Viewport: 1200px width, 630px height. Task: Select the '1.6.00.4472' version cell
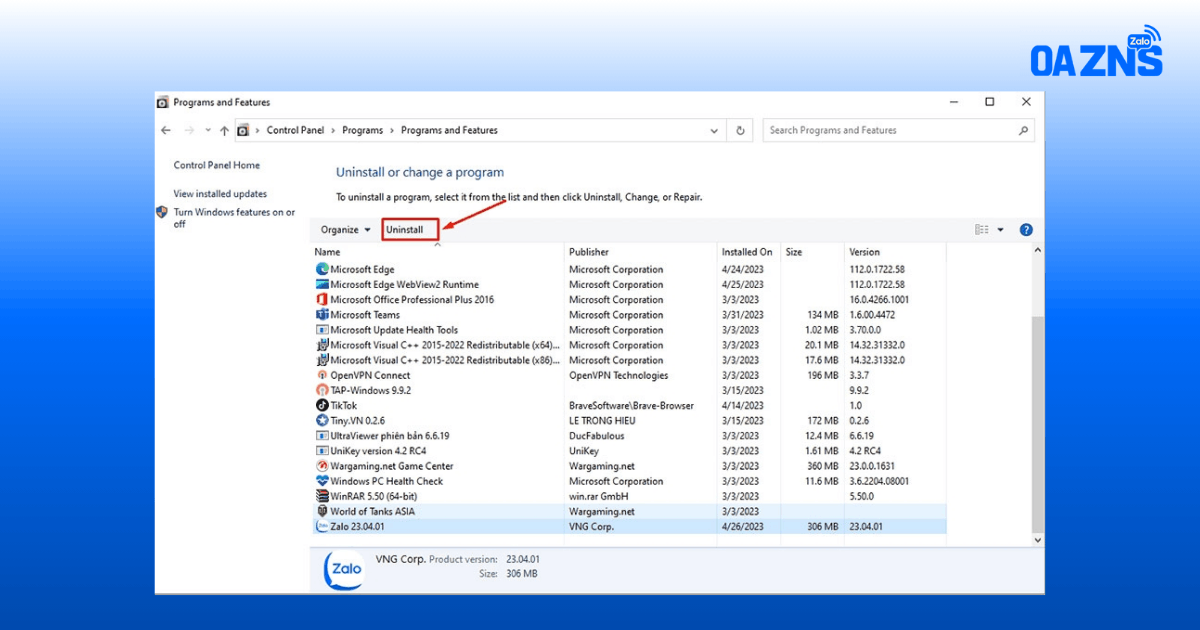pos(873,315)
